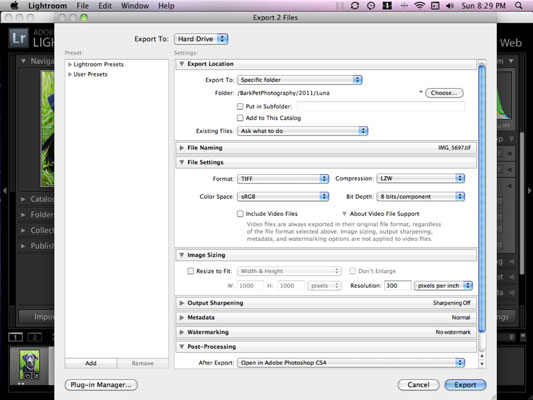Open the Help menu
This screenshot has width=533, height=400.
click(x=166, y=6)
